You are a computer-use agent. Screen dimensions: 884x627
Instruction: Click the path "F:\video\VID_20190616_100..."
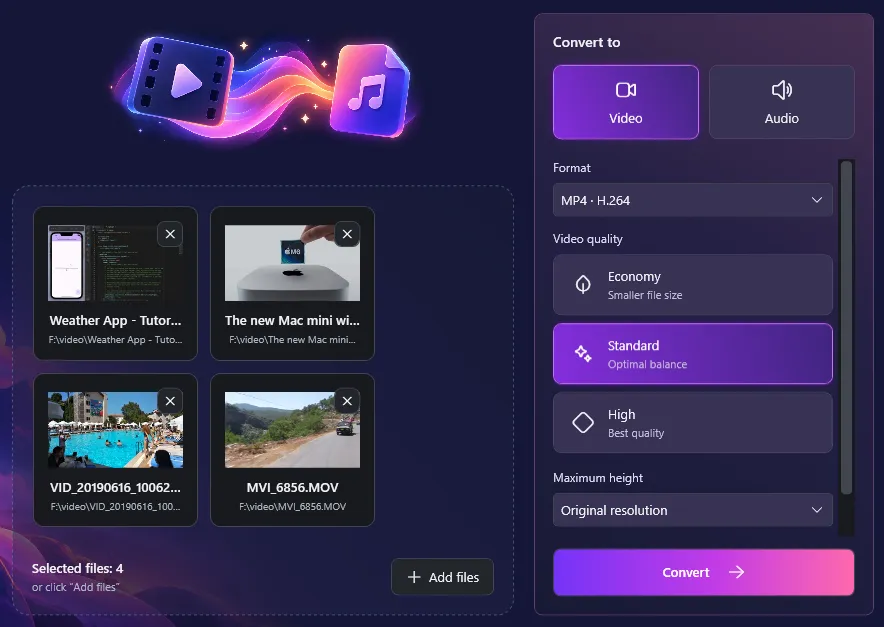point(116,506)
